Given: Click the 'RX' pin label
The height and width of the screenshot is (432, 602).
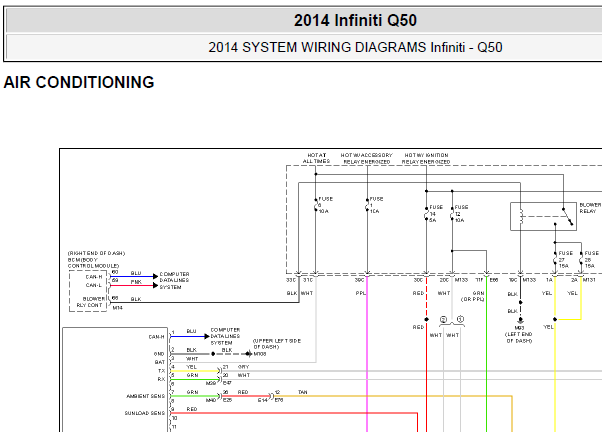Looking at the screenshot, I should click(x=161, y=379).
